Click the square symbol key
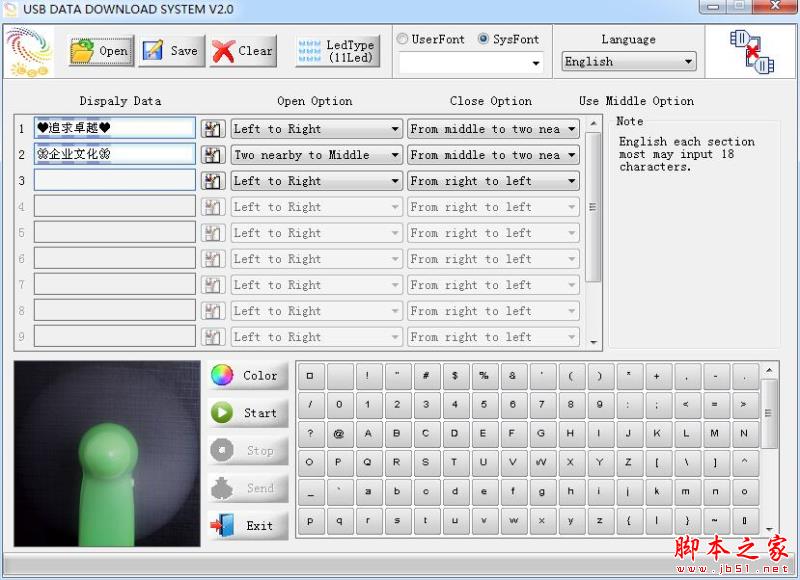This screenshot has width=800, height=580. pos(310,376)
